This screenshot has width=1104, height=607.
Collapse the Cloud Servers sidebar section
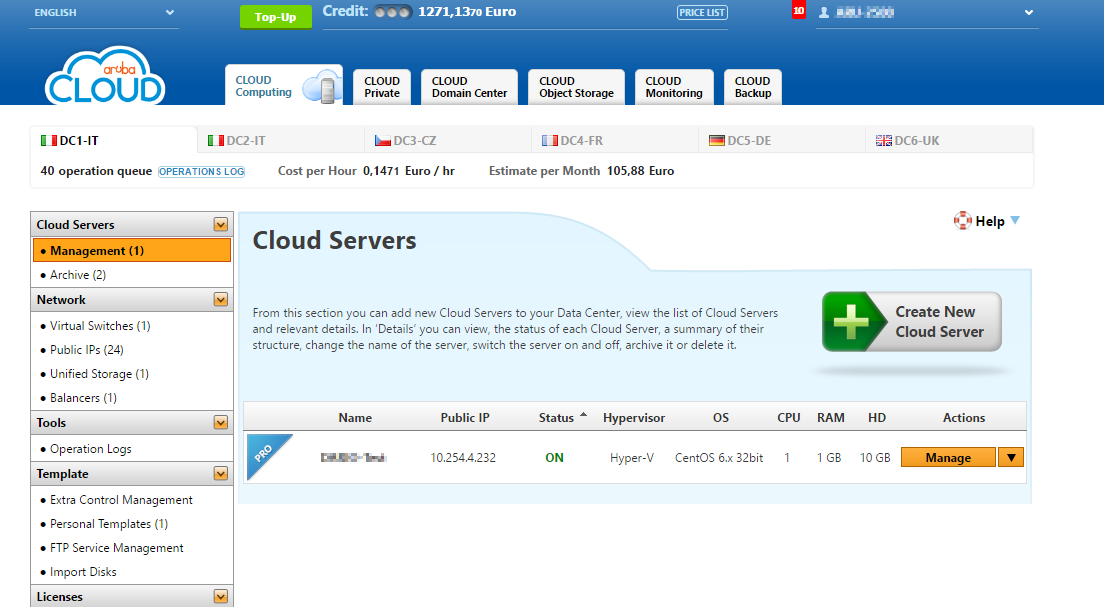(221, 225)
